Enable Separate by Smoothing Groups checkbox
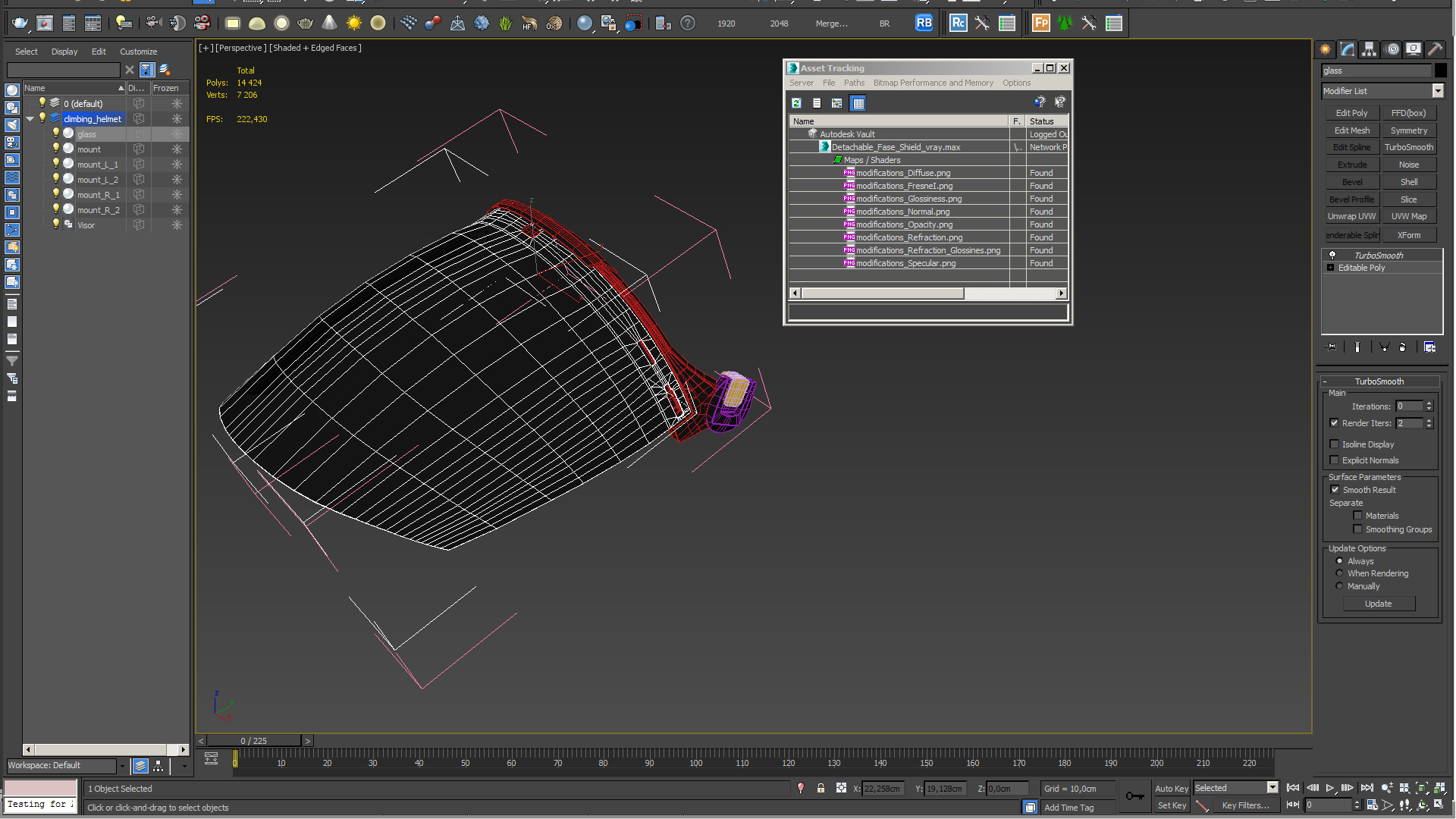 click(1357, 529)
